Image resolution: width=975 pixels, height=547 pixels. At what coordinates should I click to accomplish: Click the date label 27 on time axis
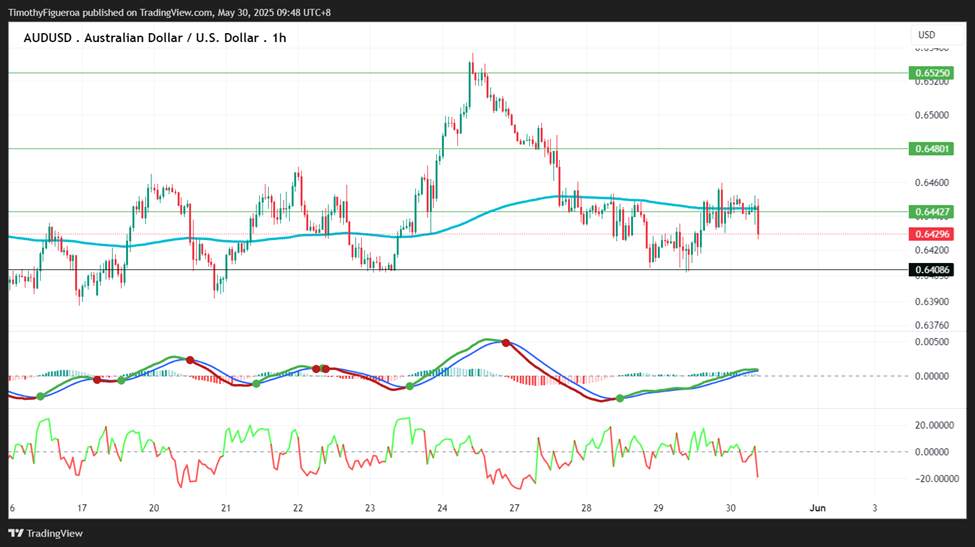[x=514, y=508]
